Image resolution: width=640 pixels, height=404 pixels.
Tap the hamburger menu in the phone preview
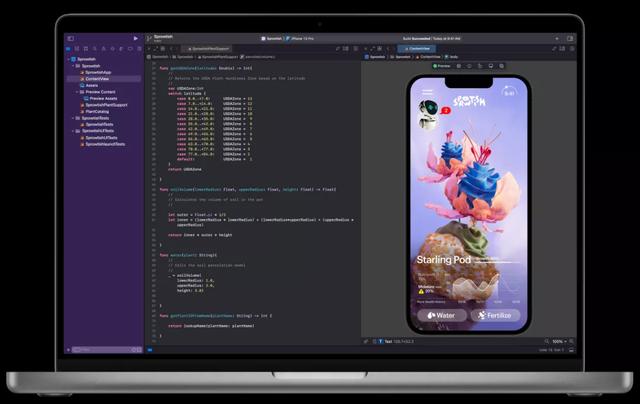(427, 92)
